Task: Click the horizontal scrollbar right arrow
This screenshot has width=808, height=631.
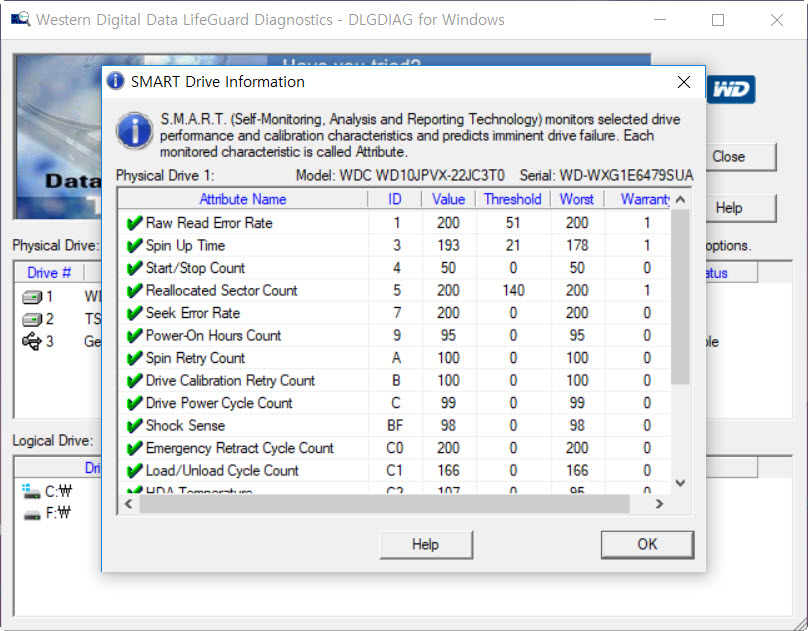Action: [660, 504]
